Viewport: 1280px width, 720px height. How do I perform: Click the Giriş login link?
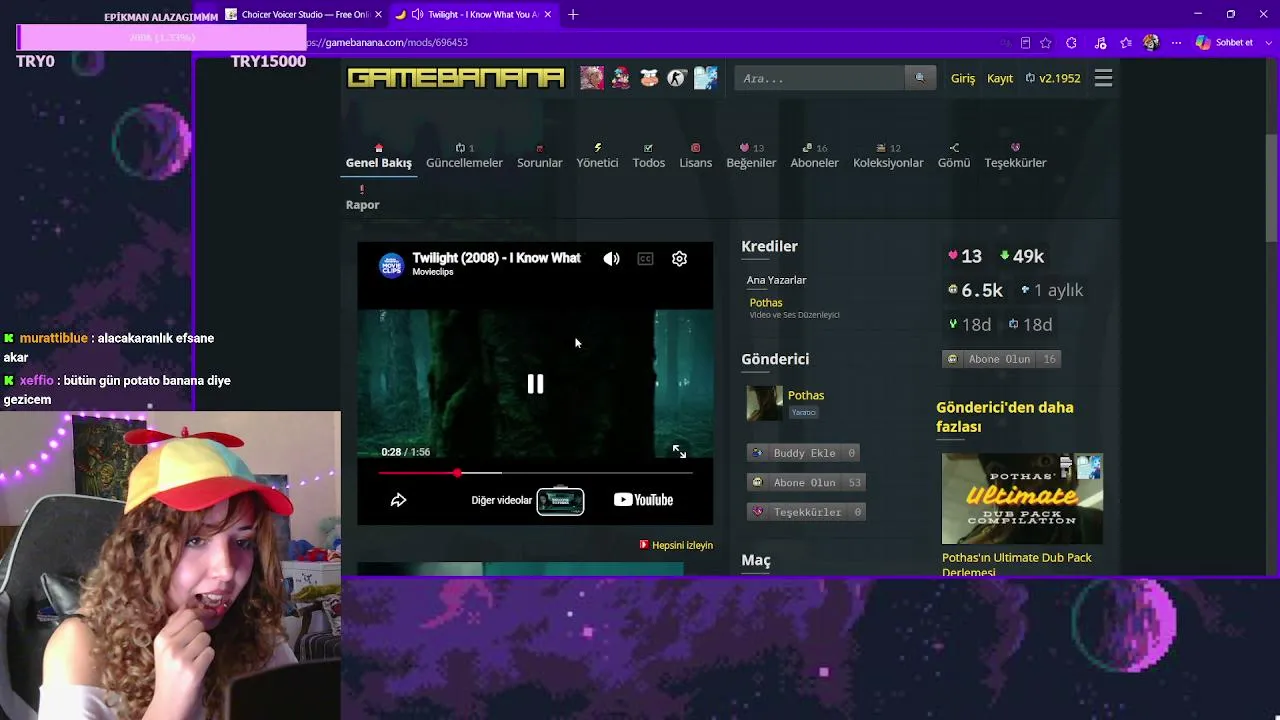pos(963,78)
